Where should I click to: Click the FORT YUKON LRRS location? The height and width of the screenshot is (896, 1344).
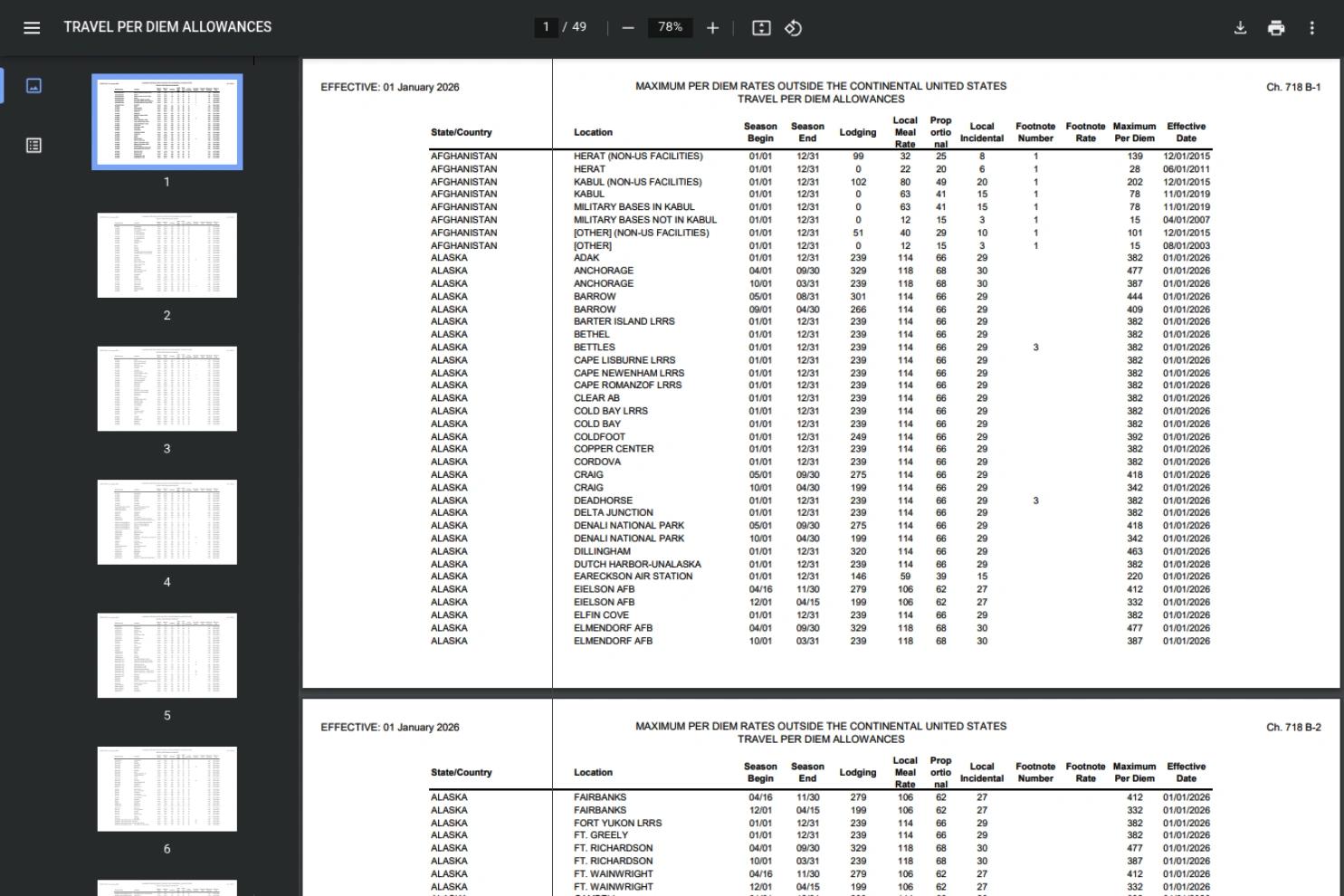point(618,824)
